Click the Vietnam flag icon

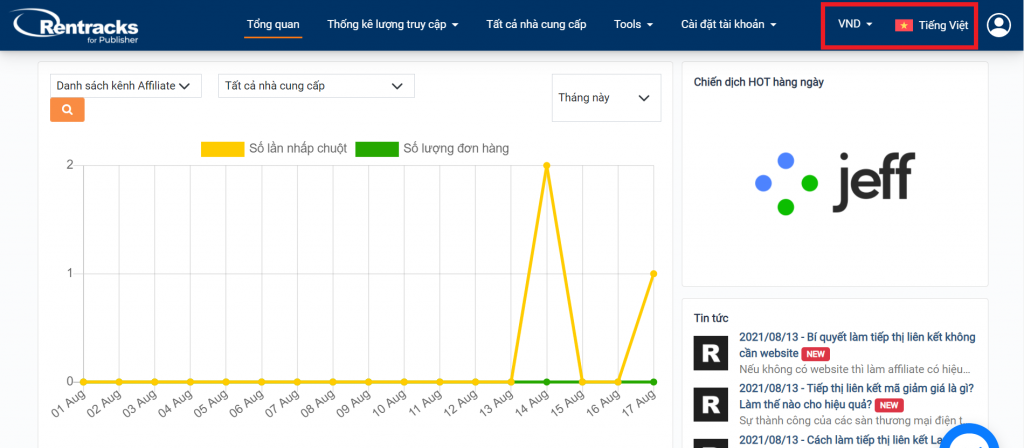pyautogui.click(x=904, y=25)
